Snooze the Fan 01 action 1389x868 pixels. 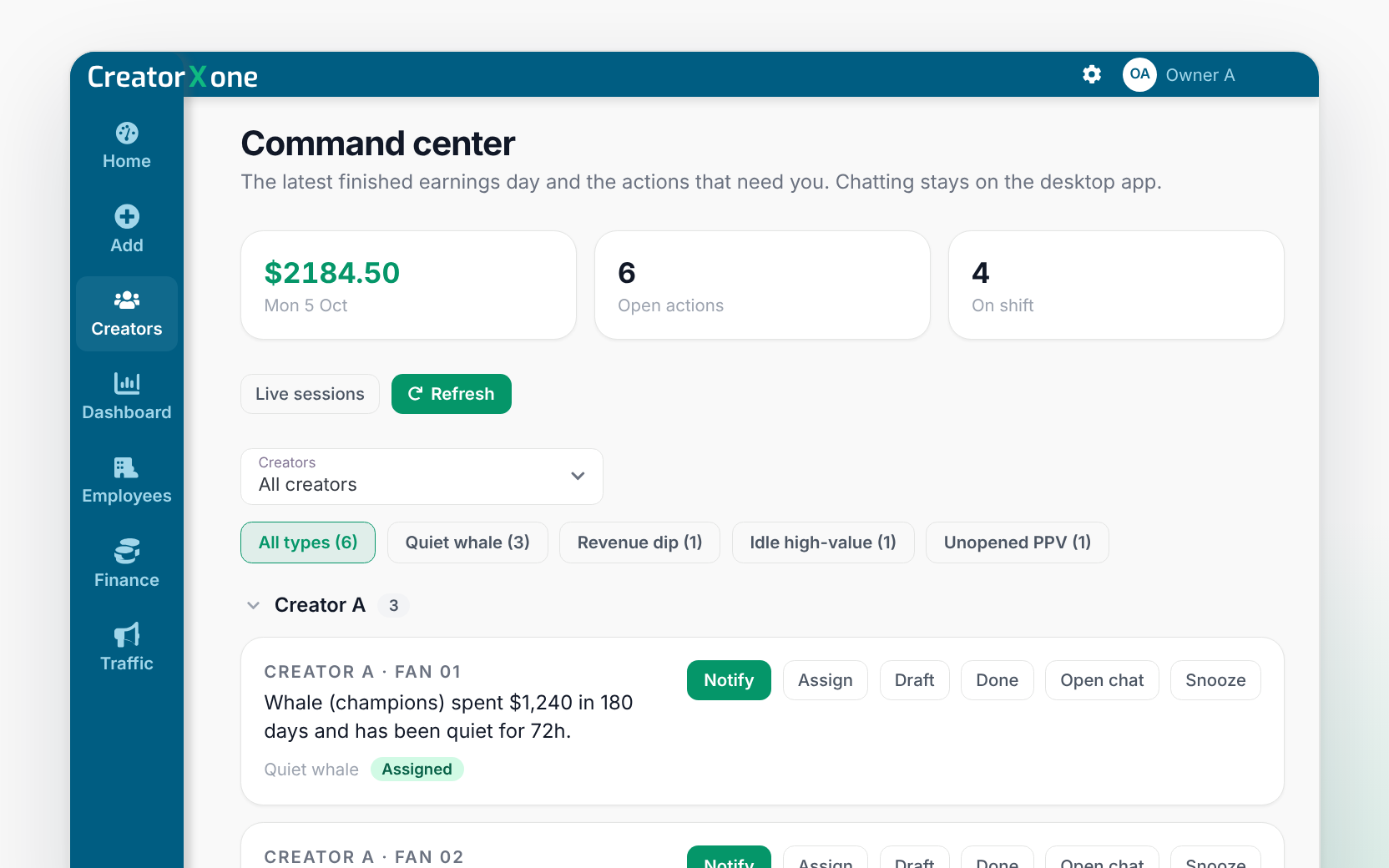coord(1215,680)
